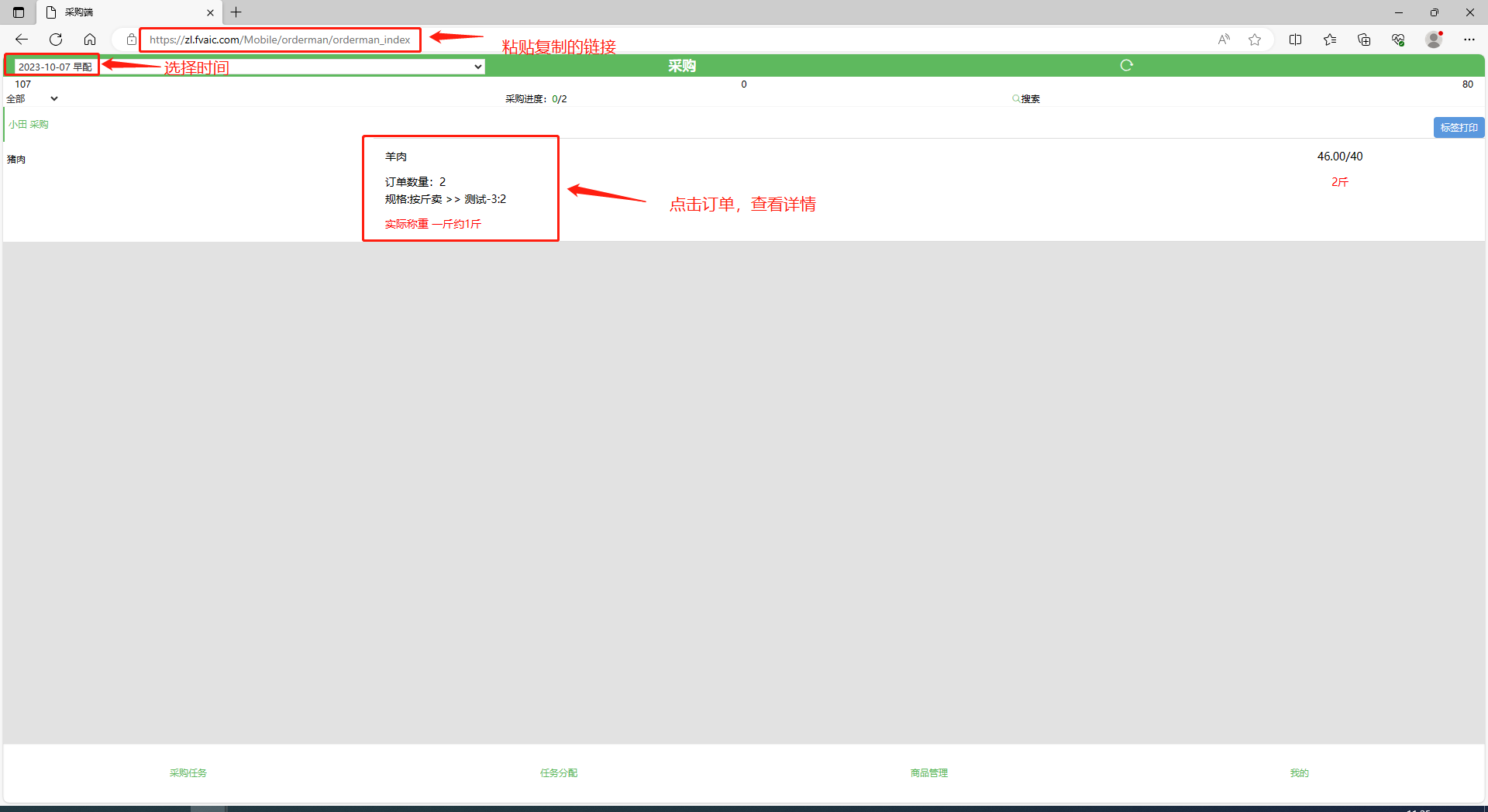Viewport: 1488px width, 812px height.
Task: Click the 标签打印 button
Action: [1459, 127]
